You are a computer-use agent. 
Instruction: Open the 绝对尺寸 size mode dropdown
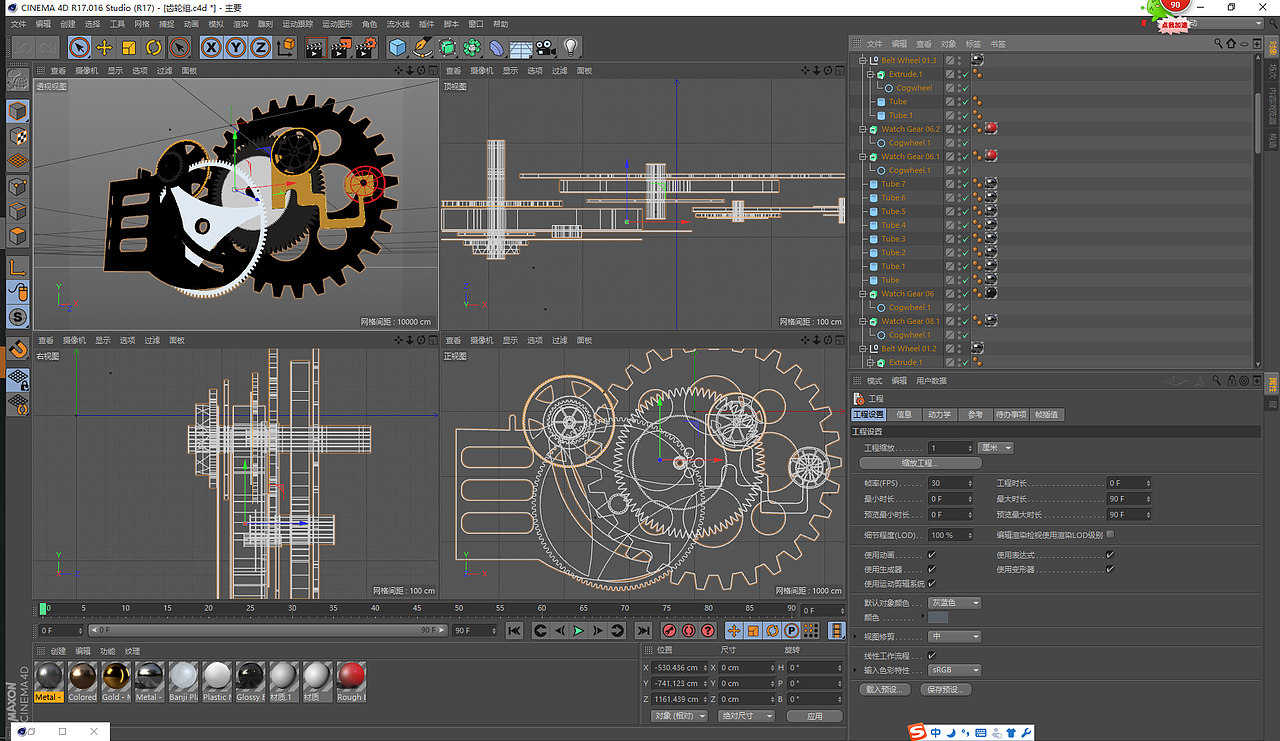pyautogui.click(x=748, y=716)
